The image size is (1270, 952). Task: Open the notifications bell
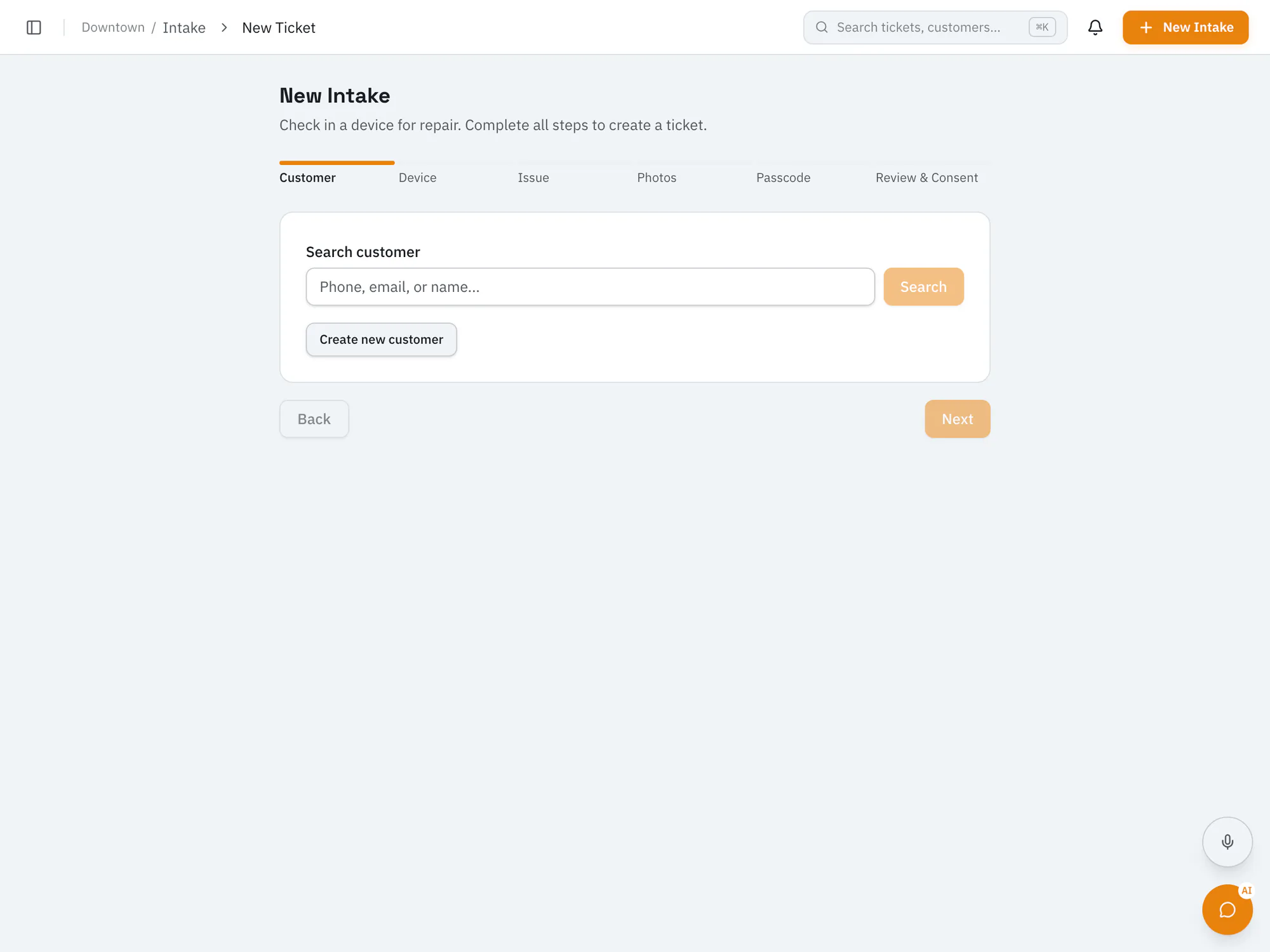coord(1095,27)
